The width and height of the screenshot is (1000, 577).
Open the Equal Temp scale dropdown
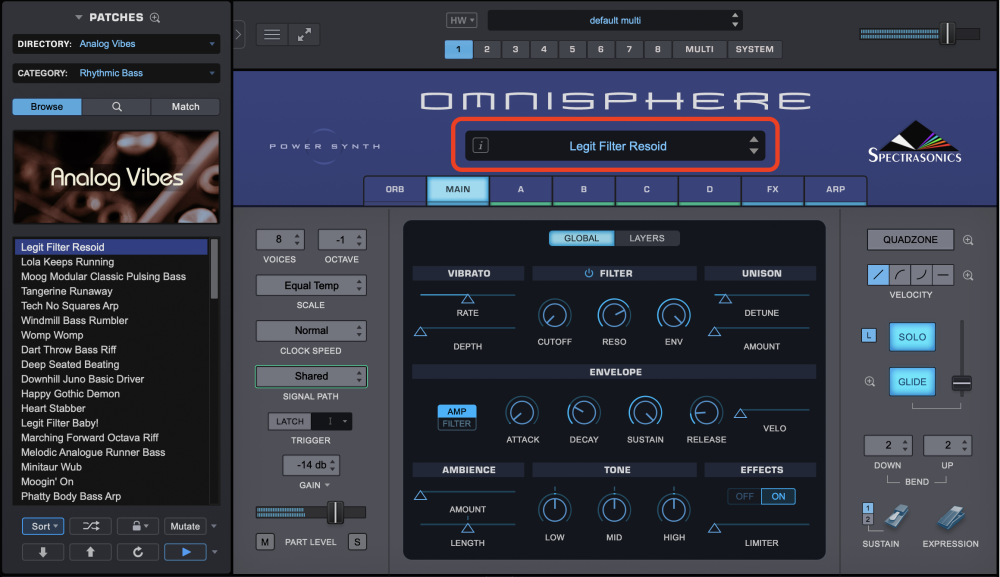pyautogui.click(x=311, y=286)
